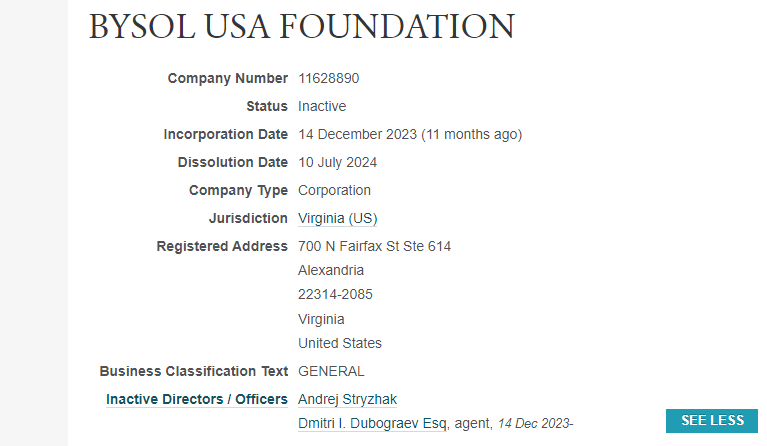
Task: Click the Business Classification Text label
Action: tap(194, 371)
